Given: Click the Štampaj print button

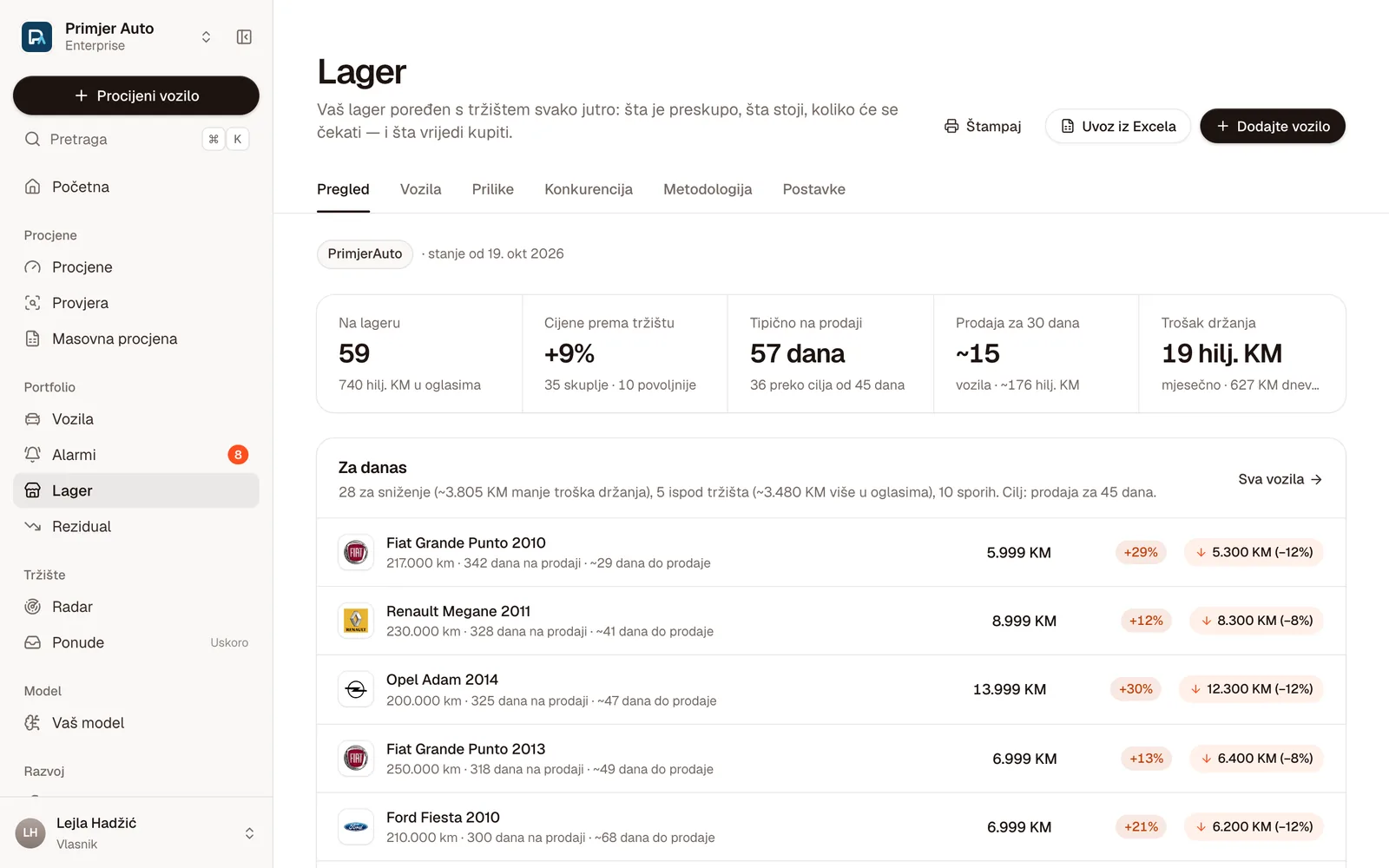Looking at the screenshot, I should (983, 126).
